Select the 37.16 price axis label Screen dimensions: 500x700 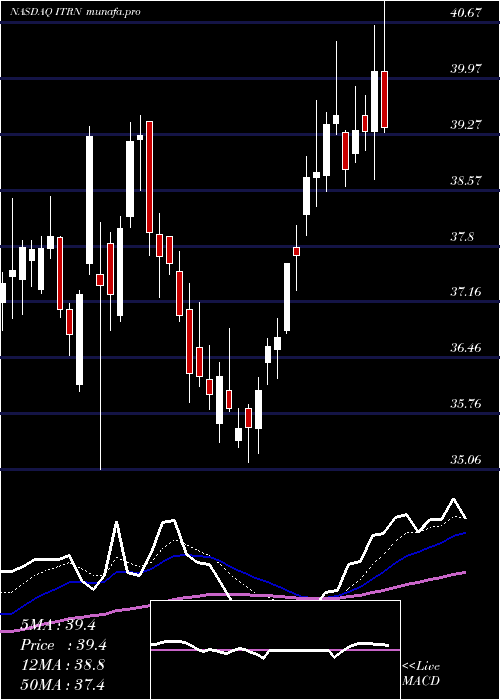(466, 292)
